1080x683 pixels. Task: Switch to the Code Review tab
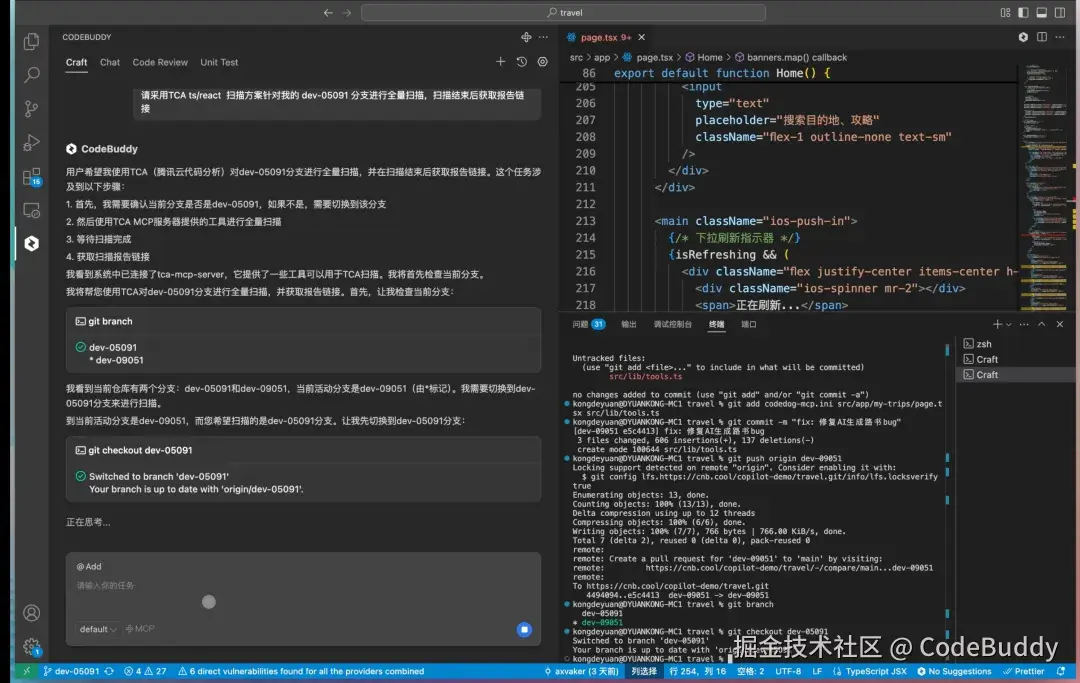[159, 62]
